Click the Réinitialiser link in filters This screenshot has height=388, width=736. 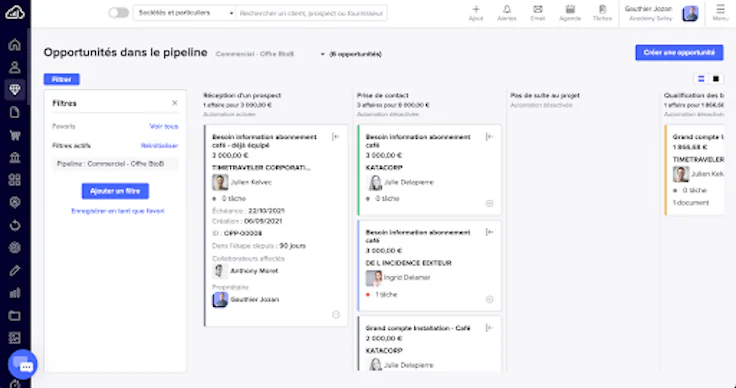[159, 146]
